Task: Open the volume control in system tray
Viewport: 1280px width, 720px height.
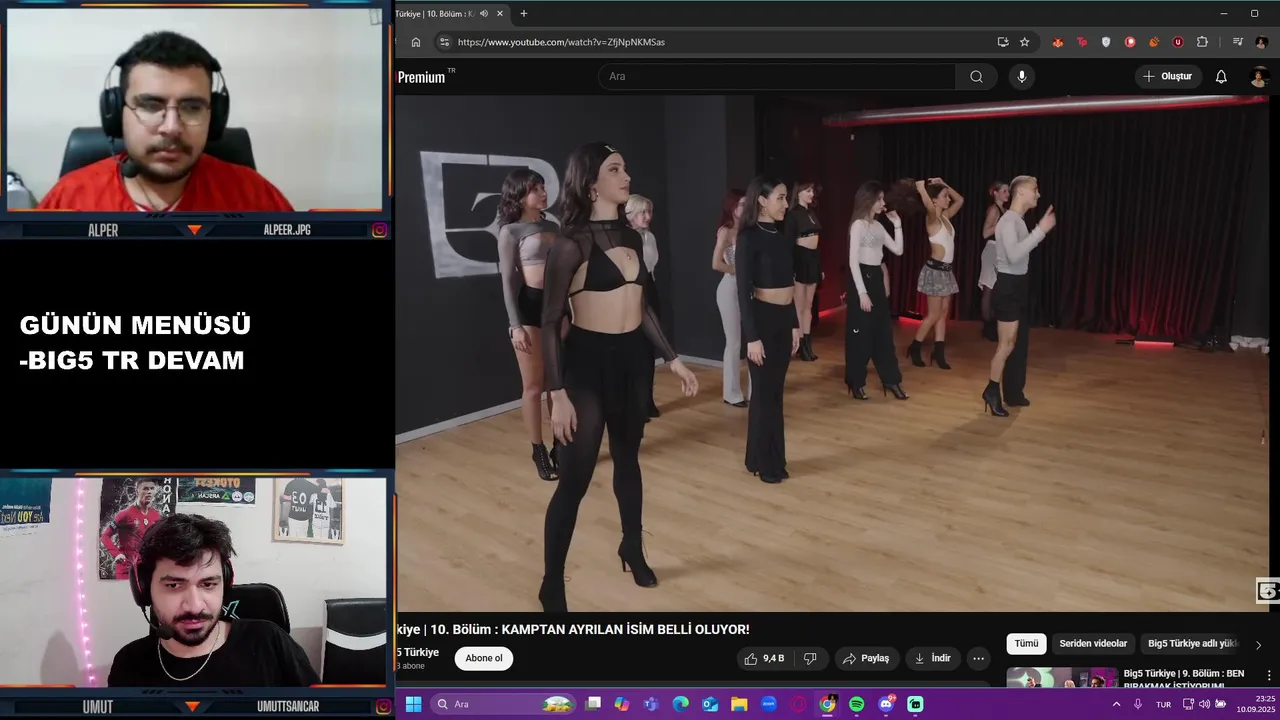Action: point(1204,704)
